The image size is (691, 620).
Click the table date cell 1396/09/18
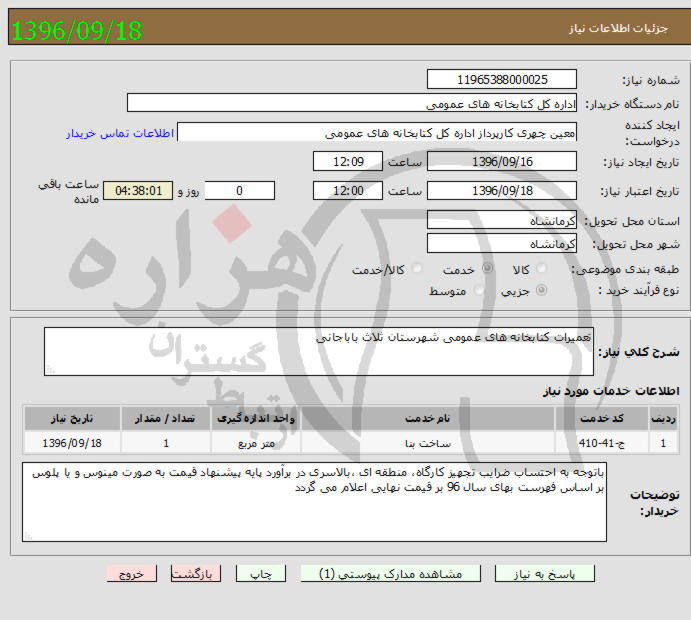[72, 443]
